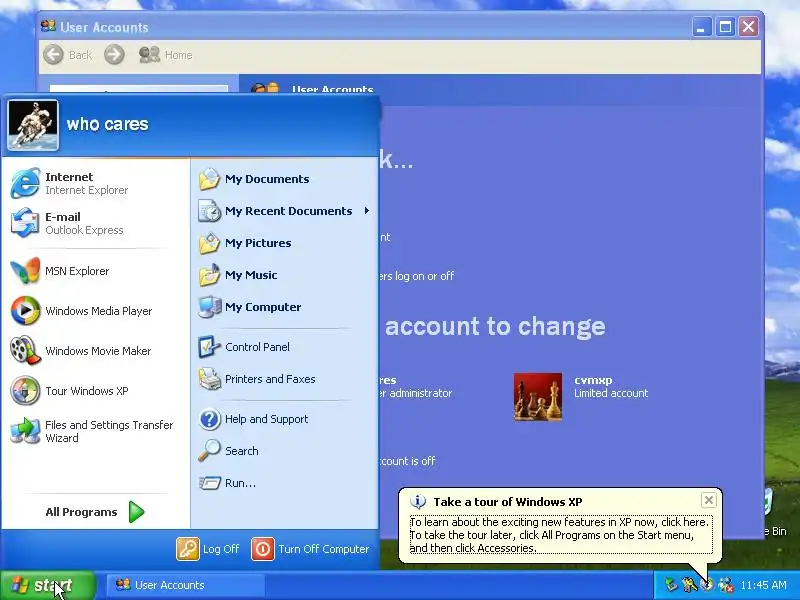Open Files and Settings Transfer Wizard
The image size is (800, 600).
pyautogui.click(x=95, y=431)
